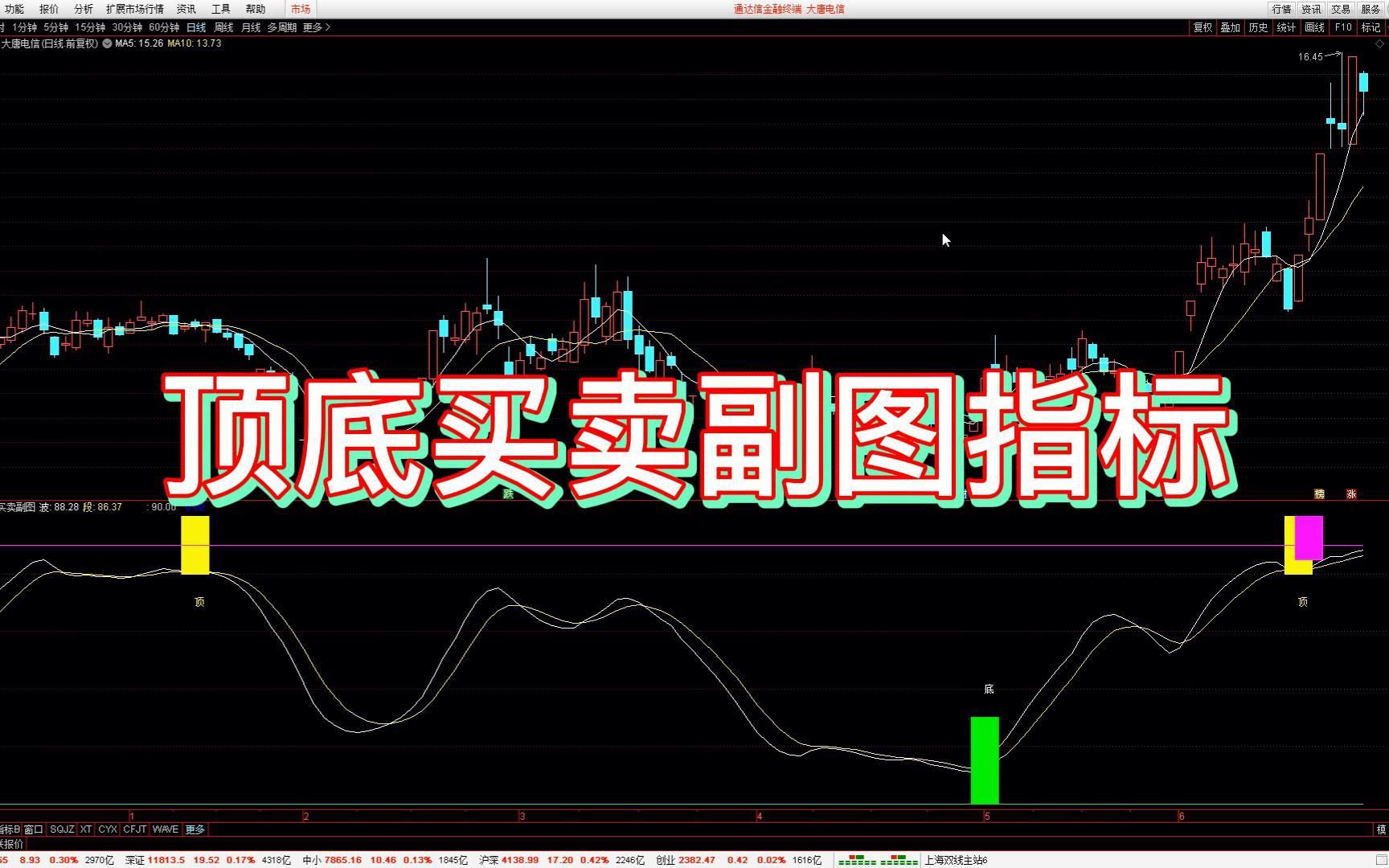
Task: Switch to 15分钟 chart period
Action: [90, 27]
